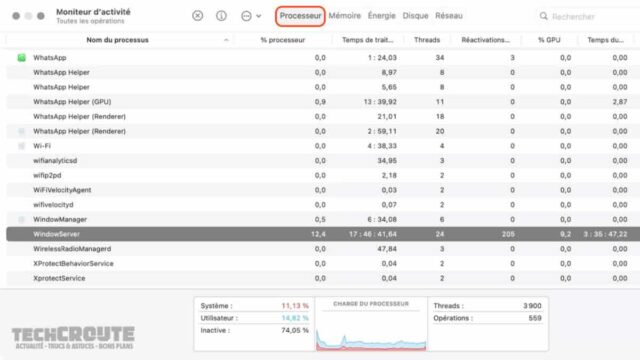Select the XProtectBehaviorService process
Viewport: 640px width, 360px height.
(x=323, y=263)
